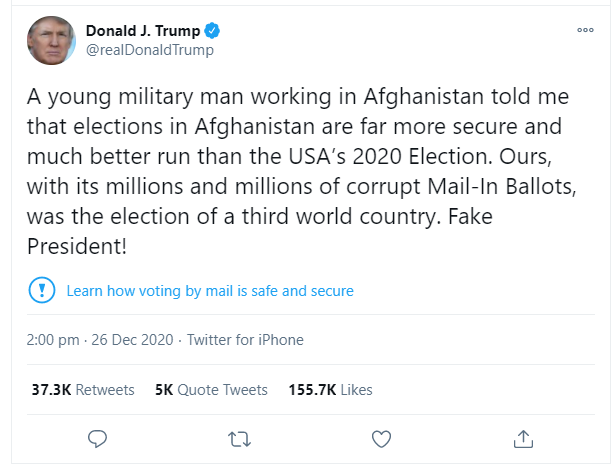Open the tweet's three-dot more options menu
Screen dimensions: 616x464
coord(585,30)
